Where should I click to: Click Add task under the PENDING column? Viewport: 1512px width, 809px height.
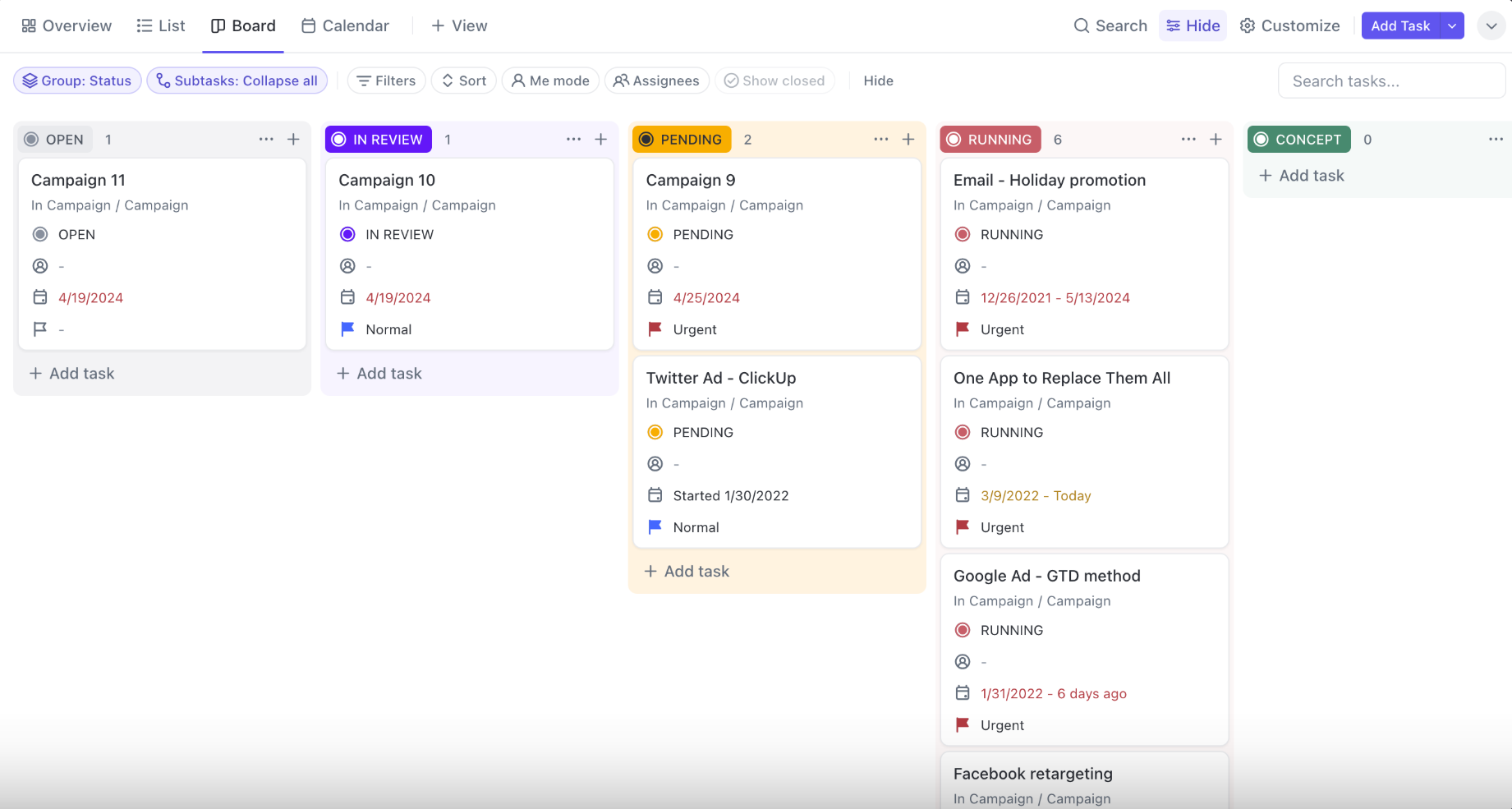tap(687, 572)
